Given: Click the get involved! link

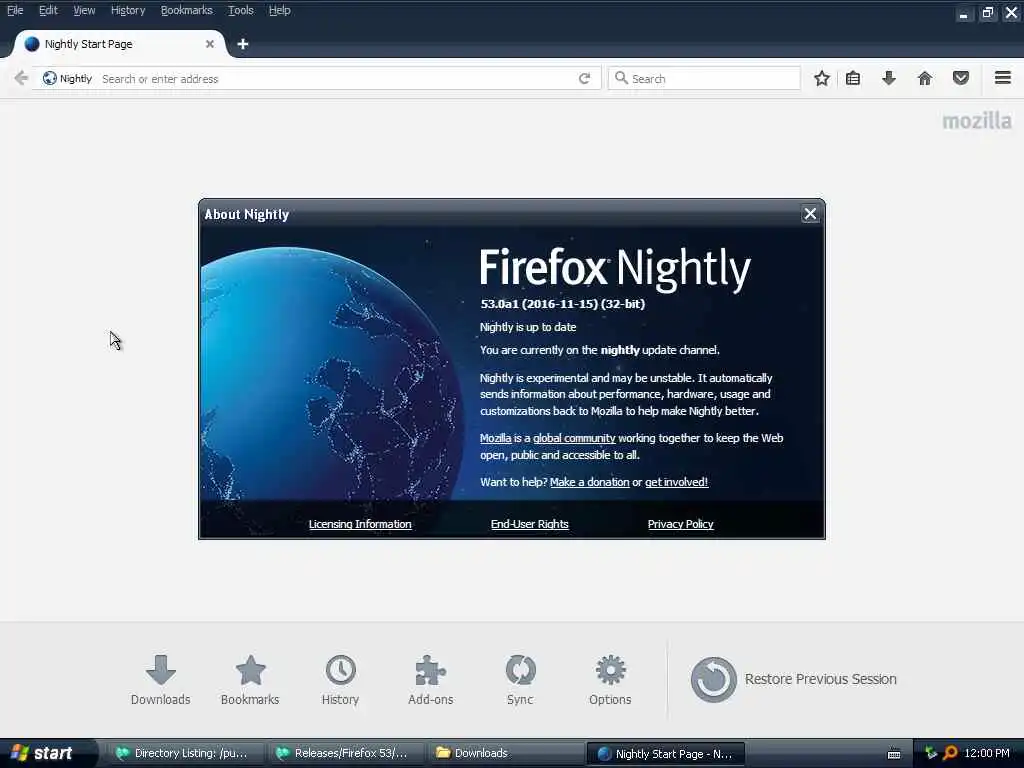Looking at the screenshot, I should pyautogui.click(x=677, y=482).
